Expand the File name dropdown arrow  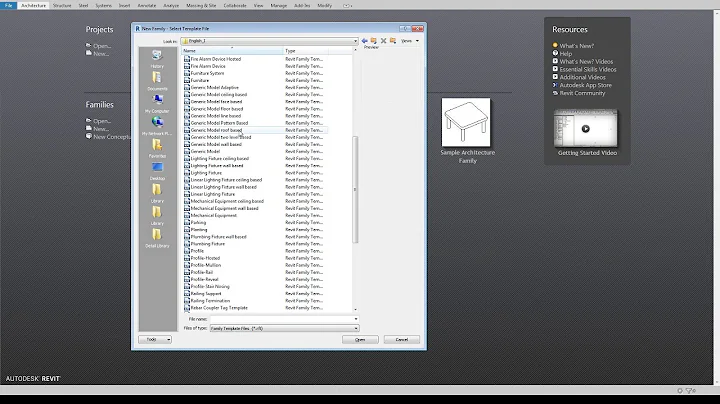[x=356, y=319]
